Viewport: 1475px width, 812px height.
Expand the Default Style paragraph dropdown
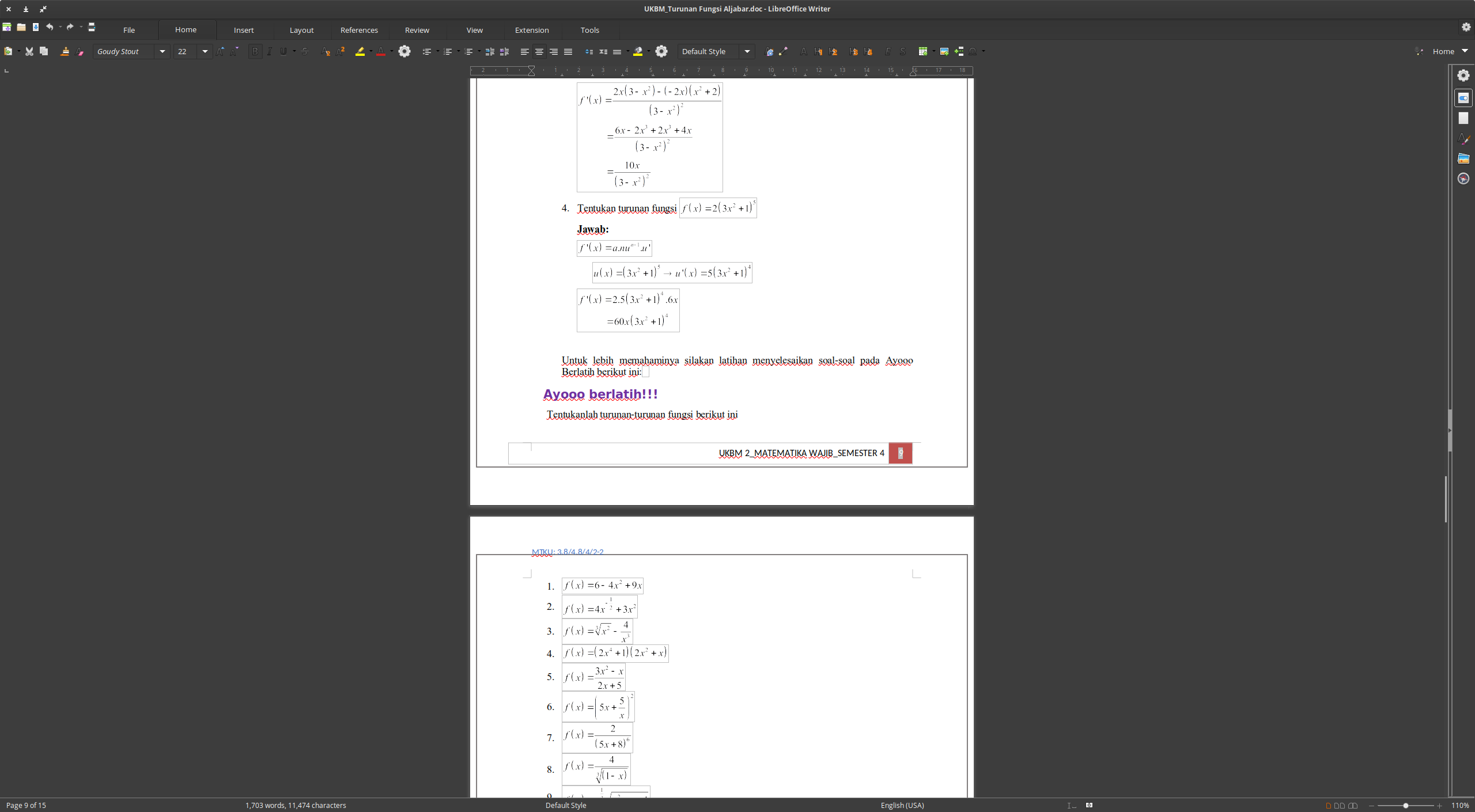tap(747, 51)
